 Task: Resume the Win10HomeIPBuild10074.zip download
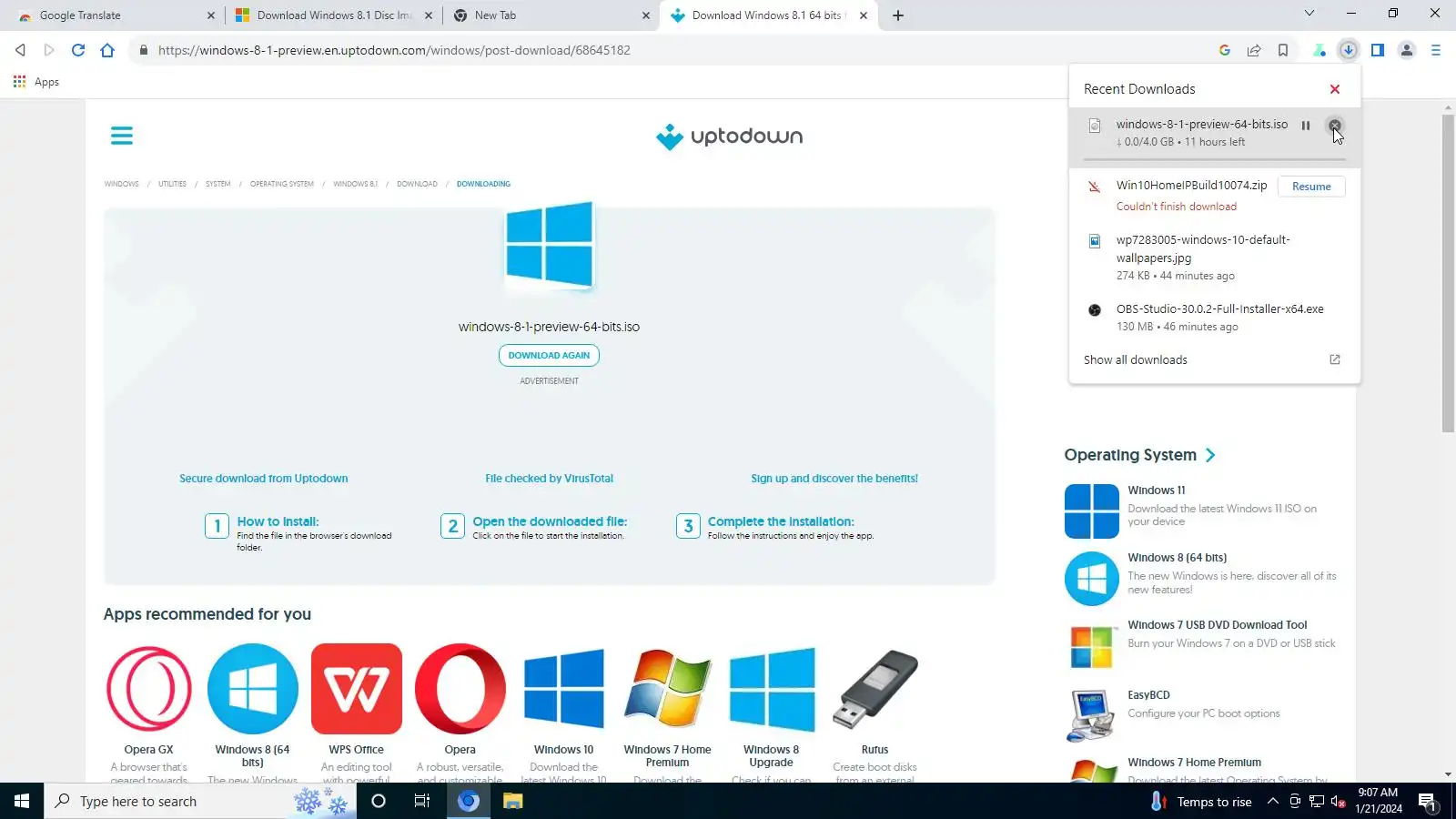pos(1311,187)
